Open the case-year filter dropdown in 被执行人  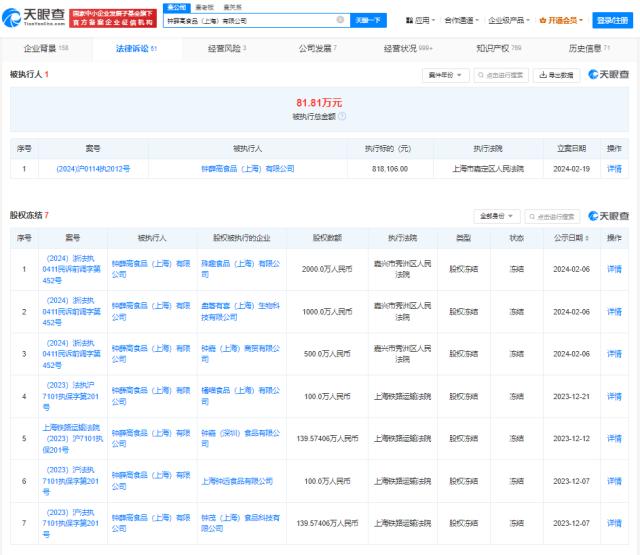445,75
